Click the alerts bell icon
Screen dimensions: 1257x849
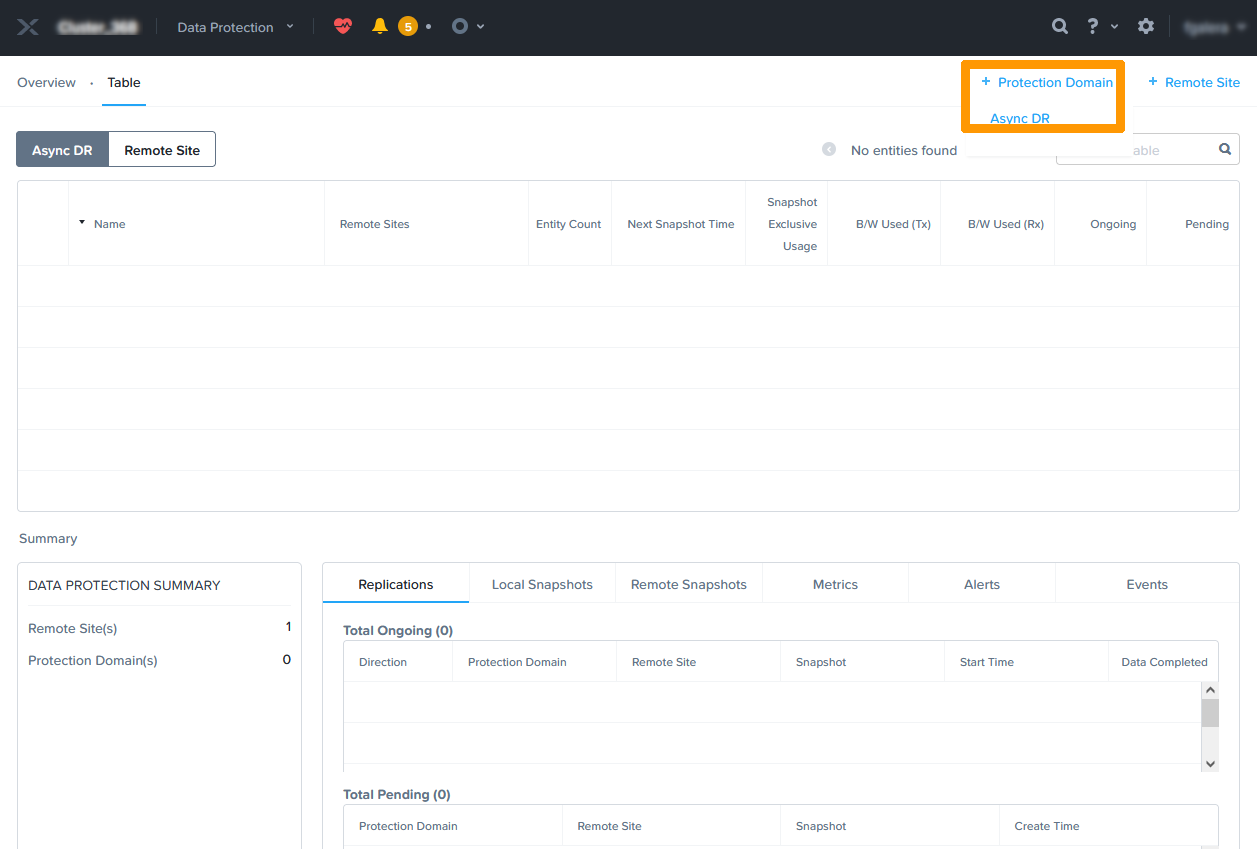380,27
